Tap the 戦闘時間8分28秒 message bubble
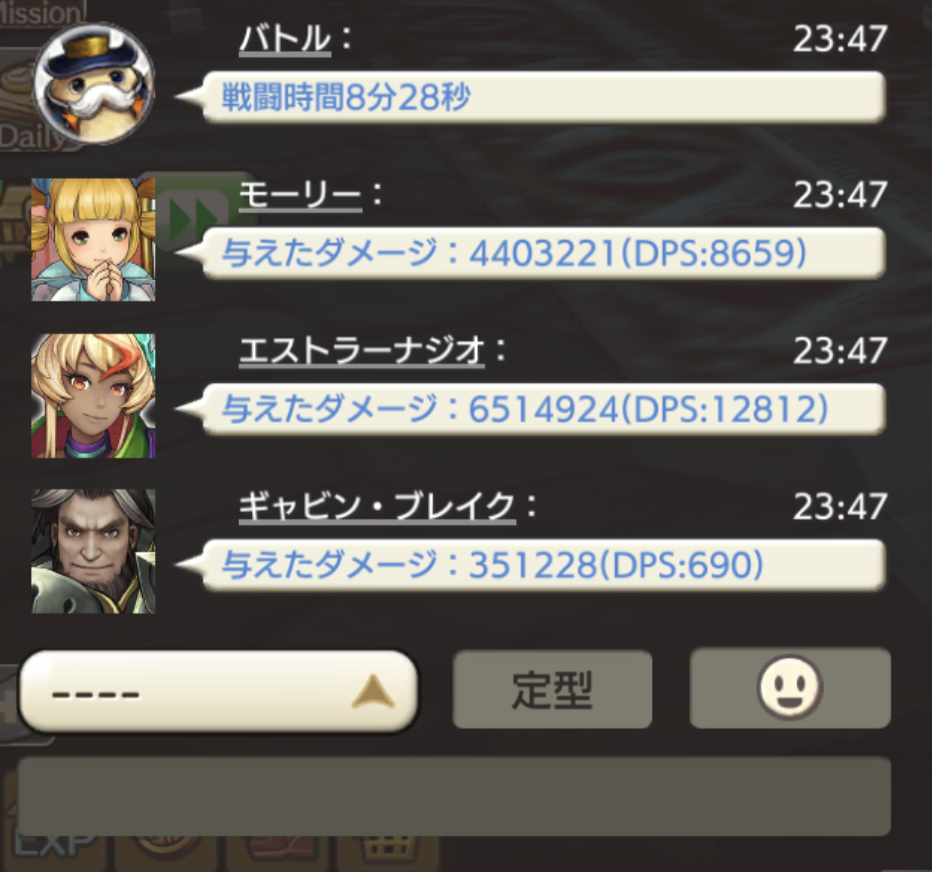The width and height of the screenshot is (932, 872). [x=544, y=97]
